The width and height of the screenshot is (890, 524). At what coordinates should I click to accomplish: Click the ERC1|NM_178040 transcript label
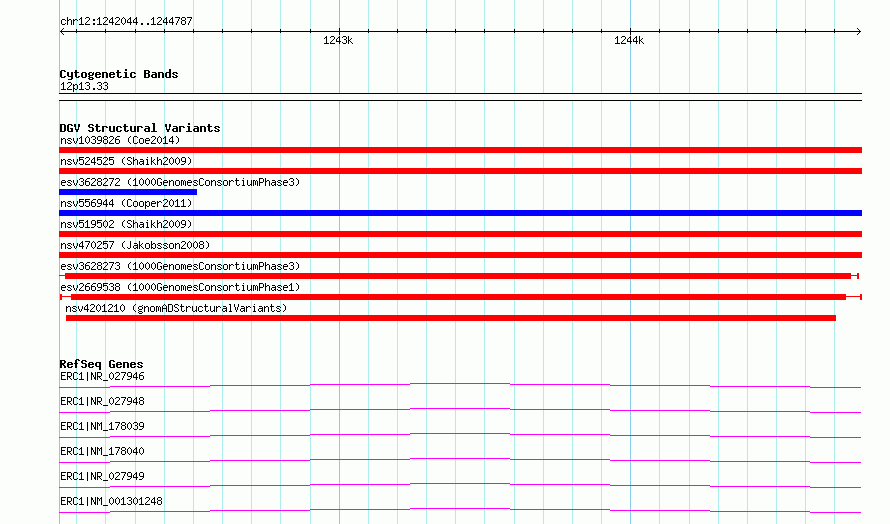102,451
